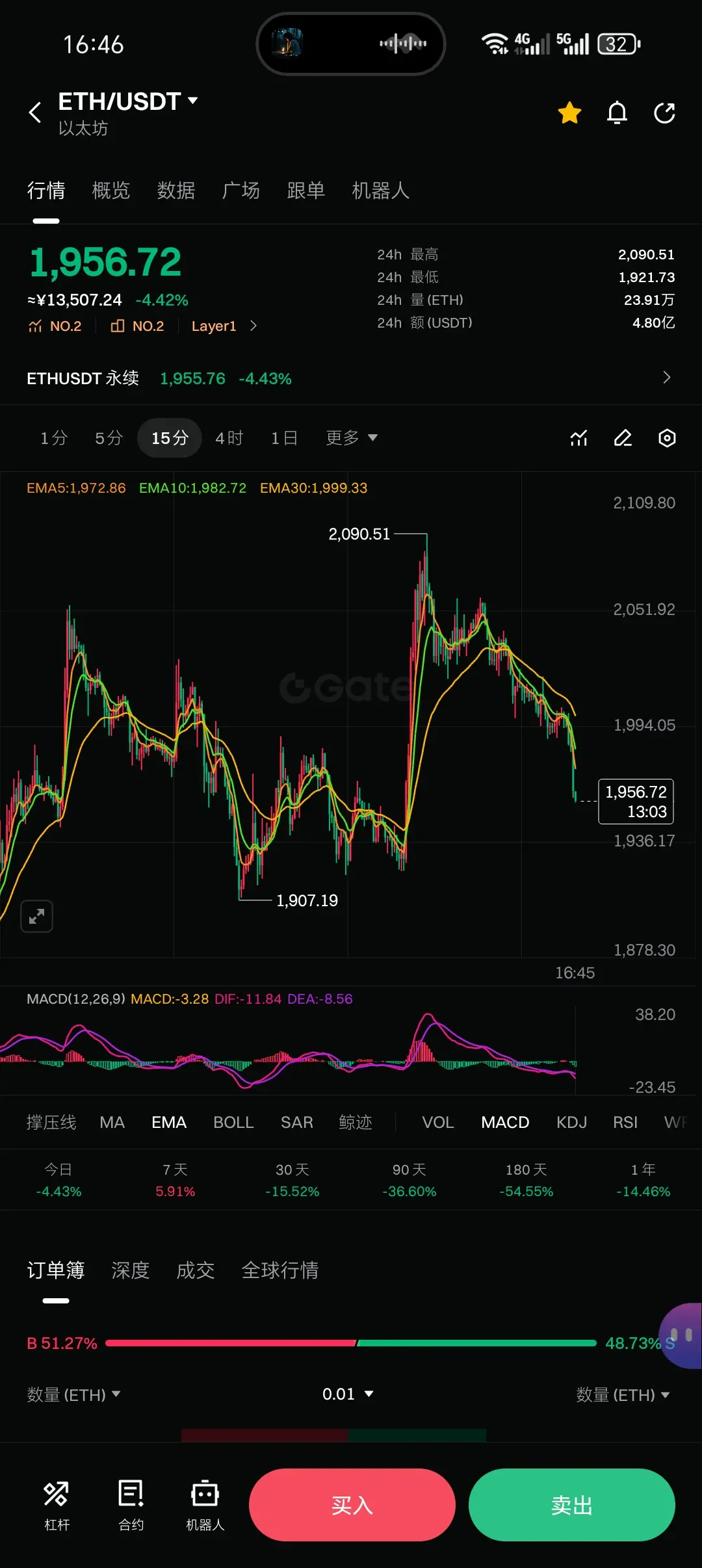
Task: Tap the 2,090.51 high marker on chart
Action: (x=359, y=534)
